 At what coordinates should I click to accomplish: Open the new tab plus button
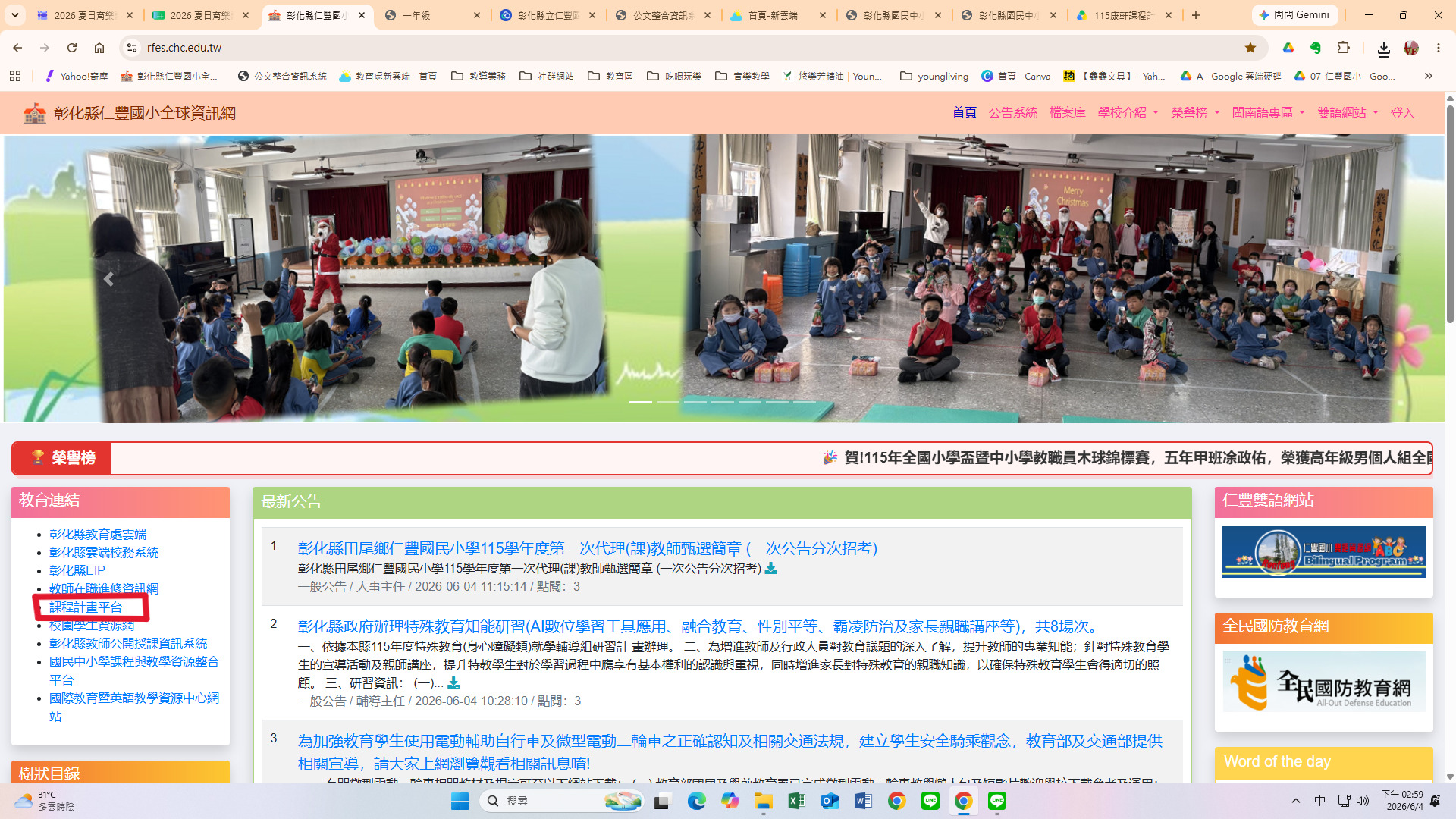1196,15
